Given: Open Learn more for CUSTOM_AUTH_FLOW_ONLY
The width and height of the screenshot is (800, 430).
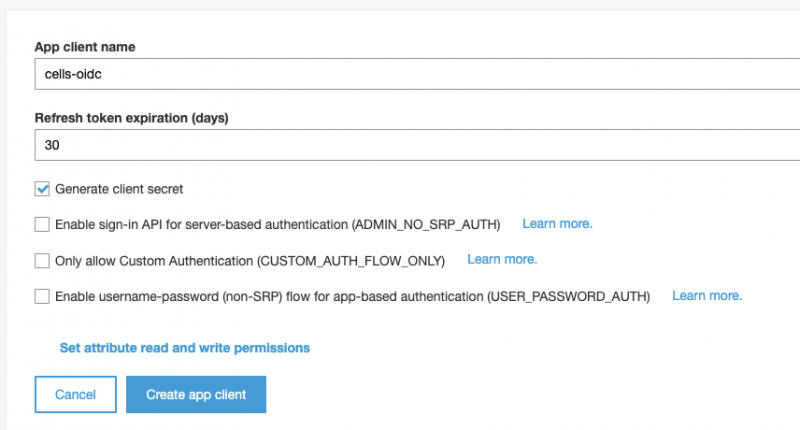Looking at the screenshot, I should [502, 260].
